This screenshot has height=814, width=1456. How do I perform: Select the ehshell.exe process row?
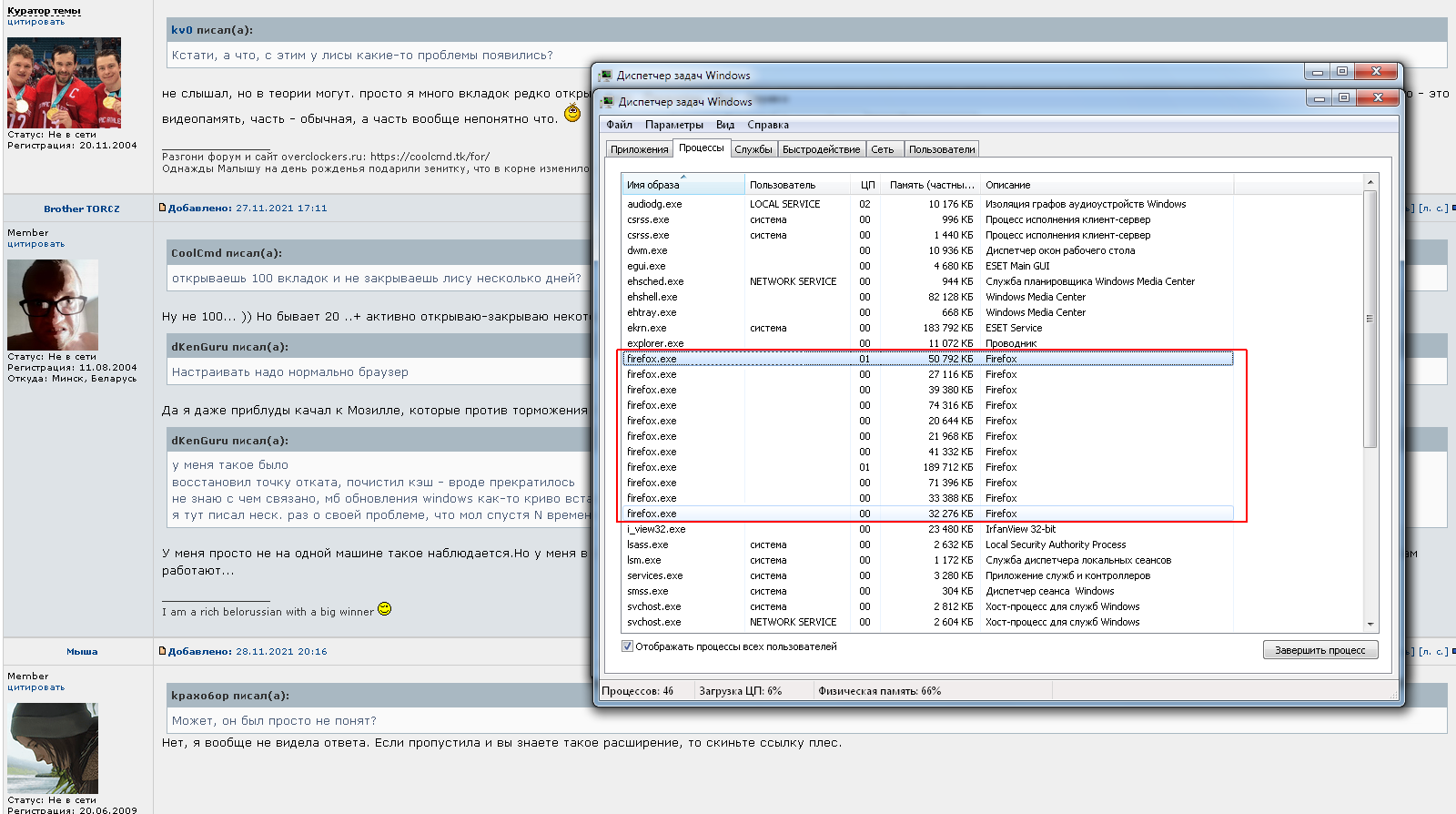(927, 297)
